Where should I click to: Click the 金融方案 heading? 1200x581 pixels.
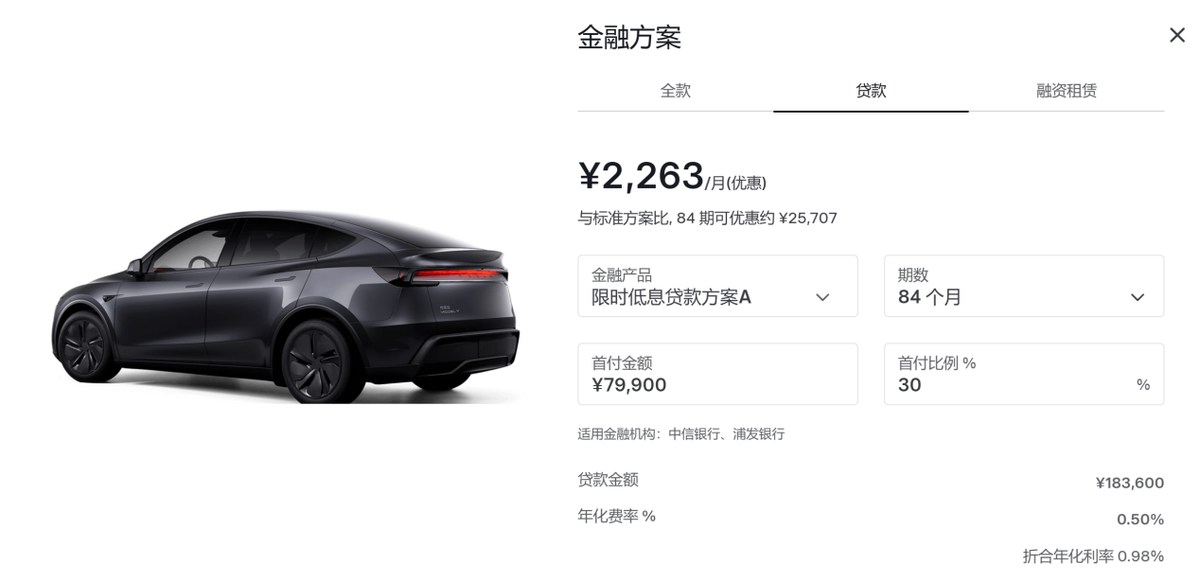[630, 38]
